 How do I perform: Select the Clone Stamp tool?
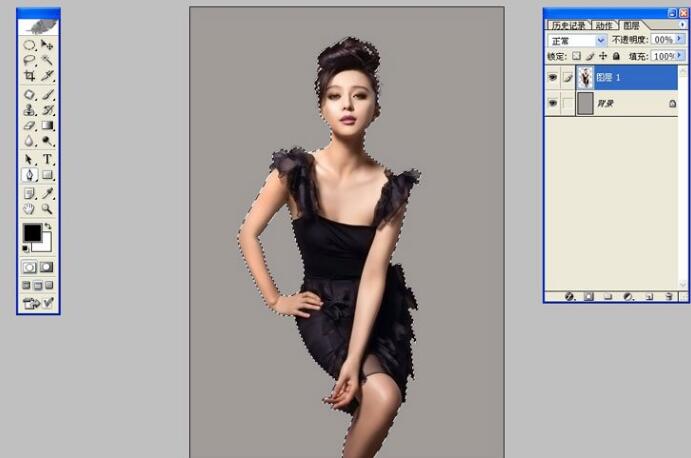(30, 110)
